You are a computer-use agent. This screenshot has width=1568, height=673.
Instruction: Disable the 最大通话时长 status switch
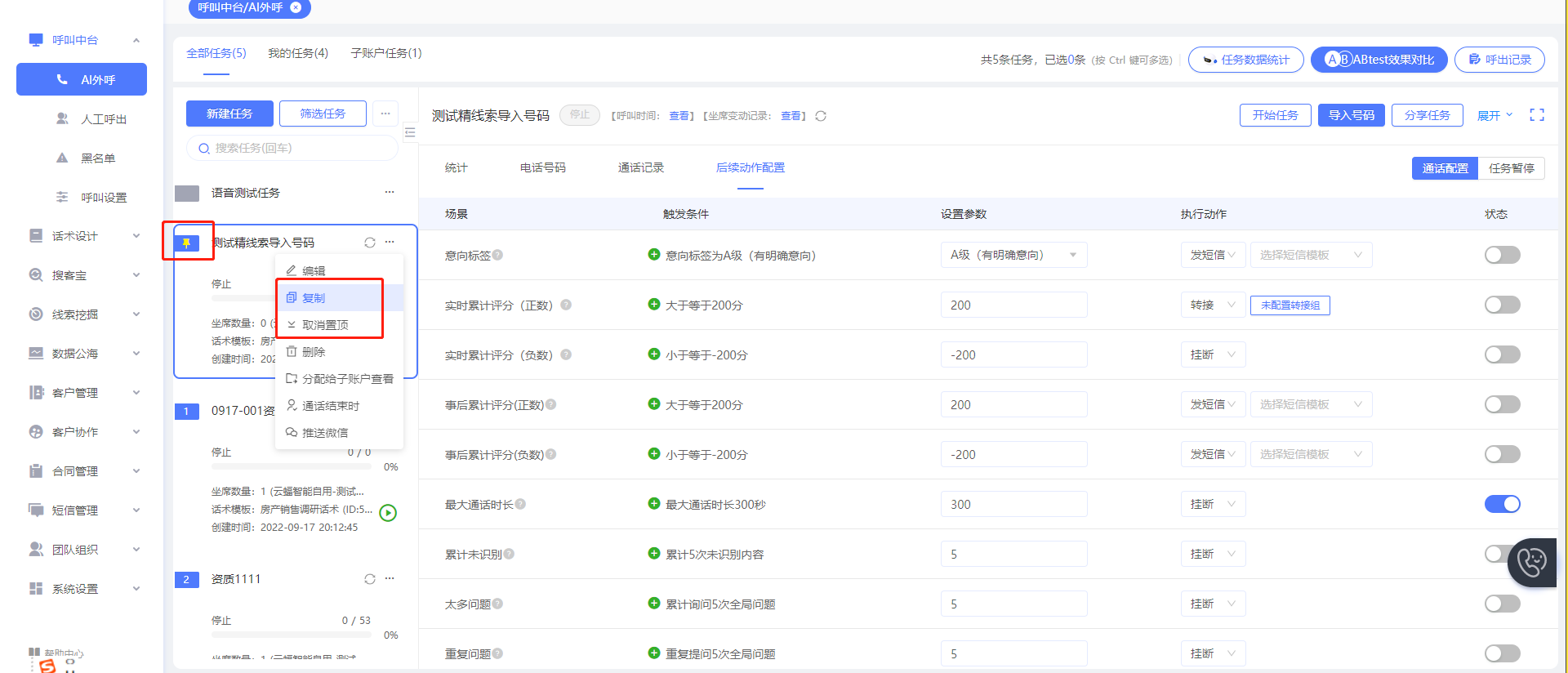(1503, 504)
